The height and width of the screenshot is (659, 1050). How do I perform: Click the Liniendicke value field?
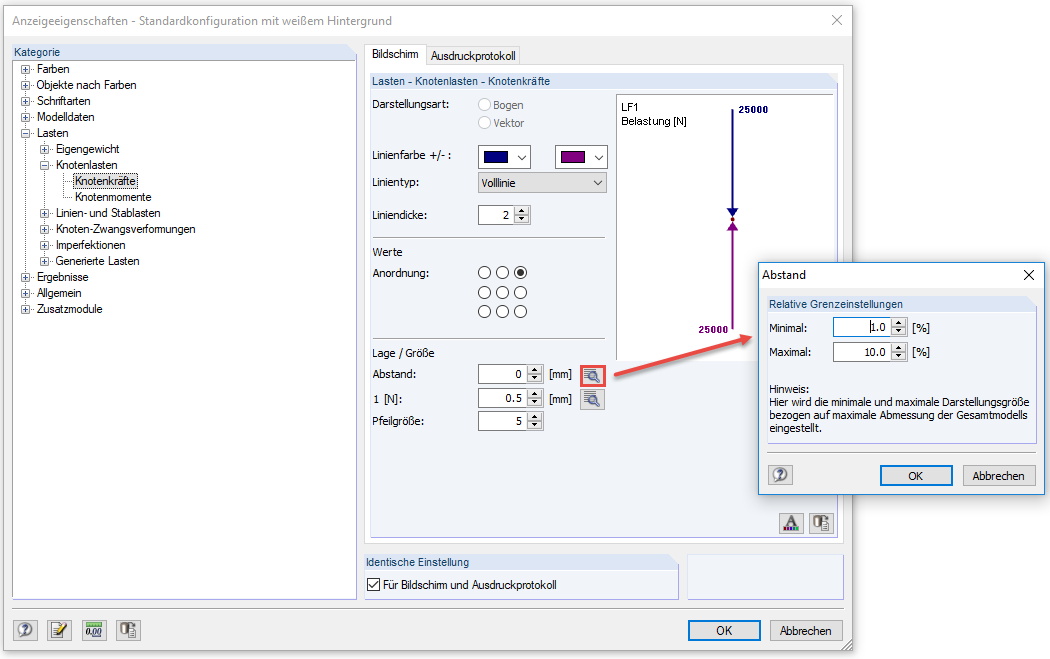(x=496, y=215)
